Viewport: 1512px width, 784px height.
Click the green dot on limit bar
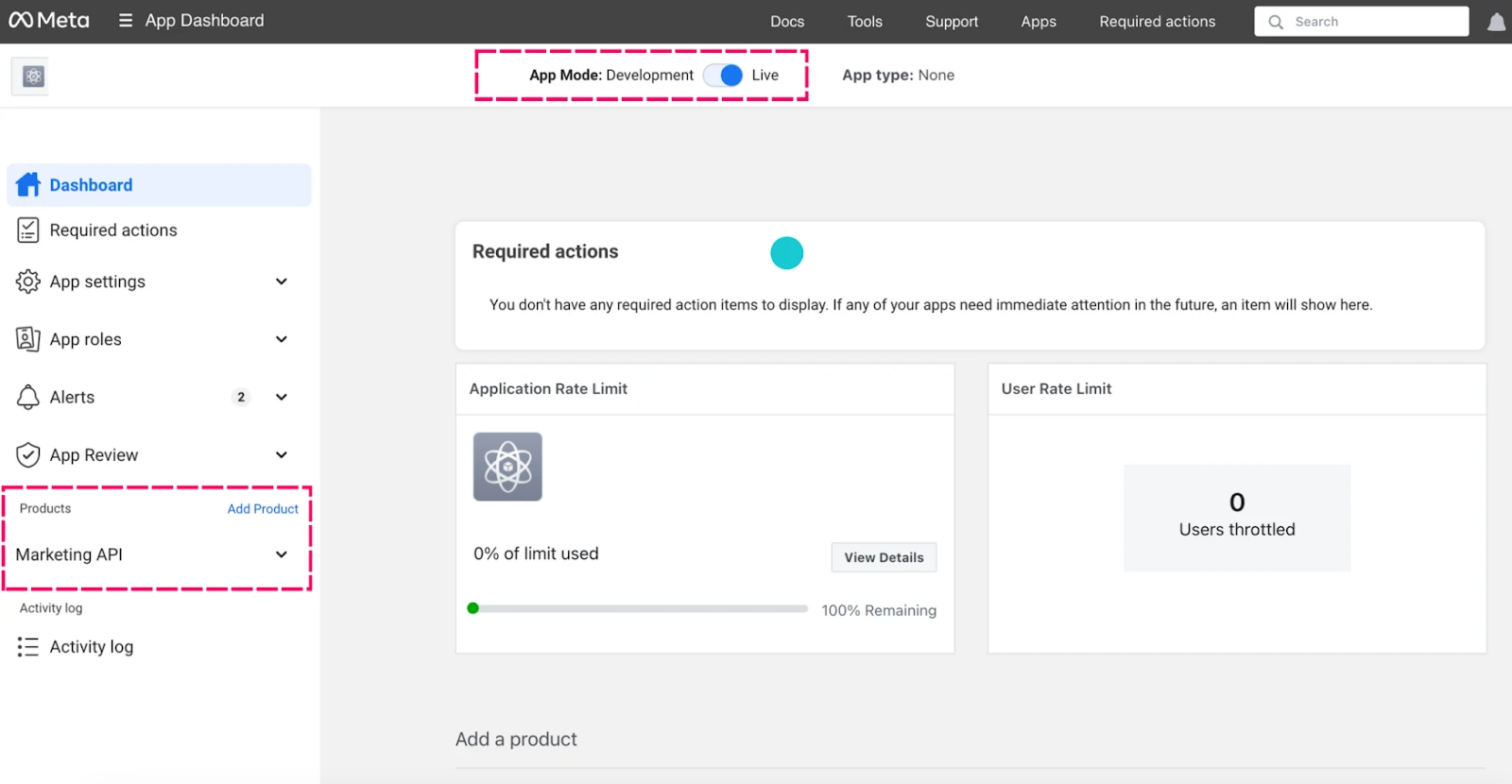473,608
